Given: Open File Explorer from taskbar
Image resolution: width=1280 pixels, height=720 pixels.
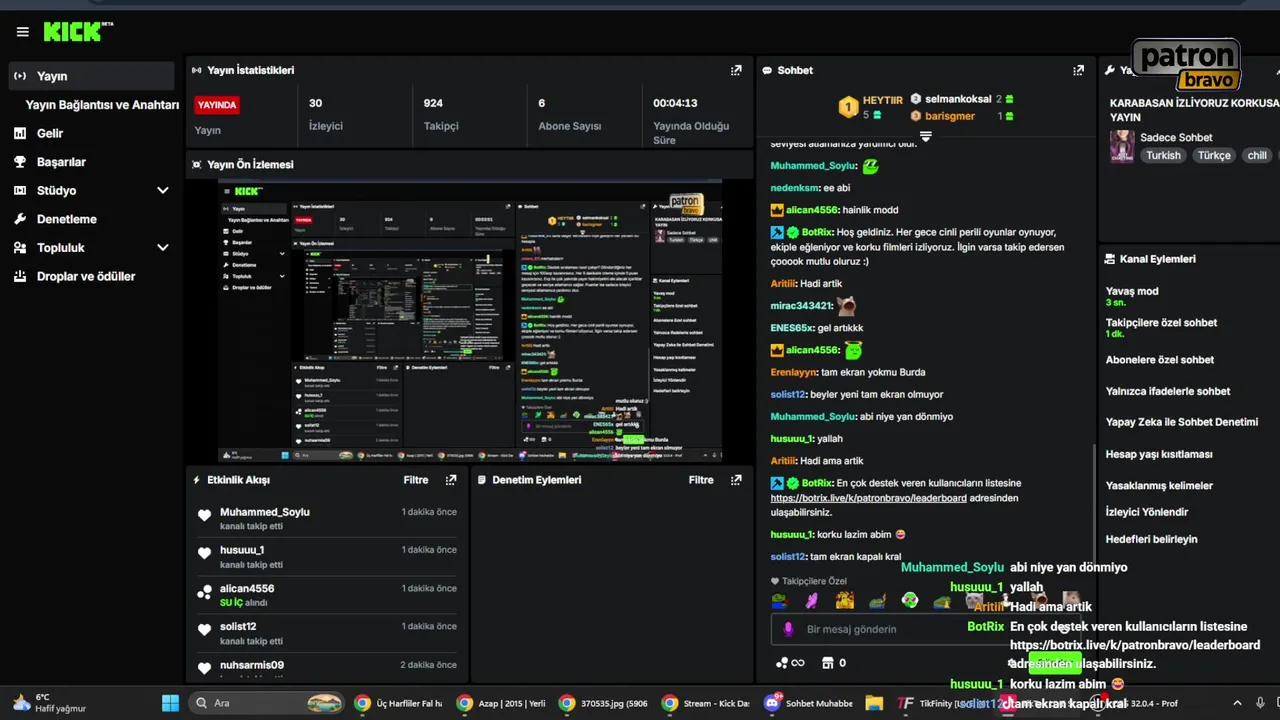Looking at the screenshot, I should pyautogui.click(x=874, y=703).
